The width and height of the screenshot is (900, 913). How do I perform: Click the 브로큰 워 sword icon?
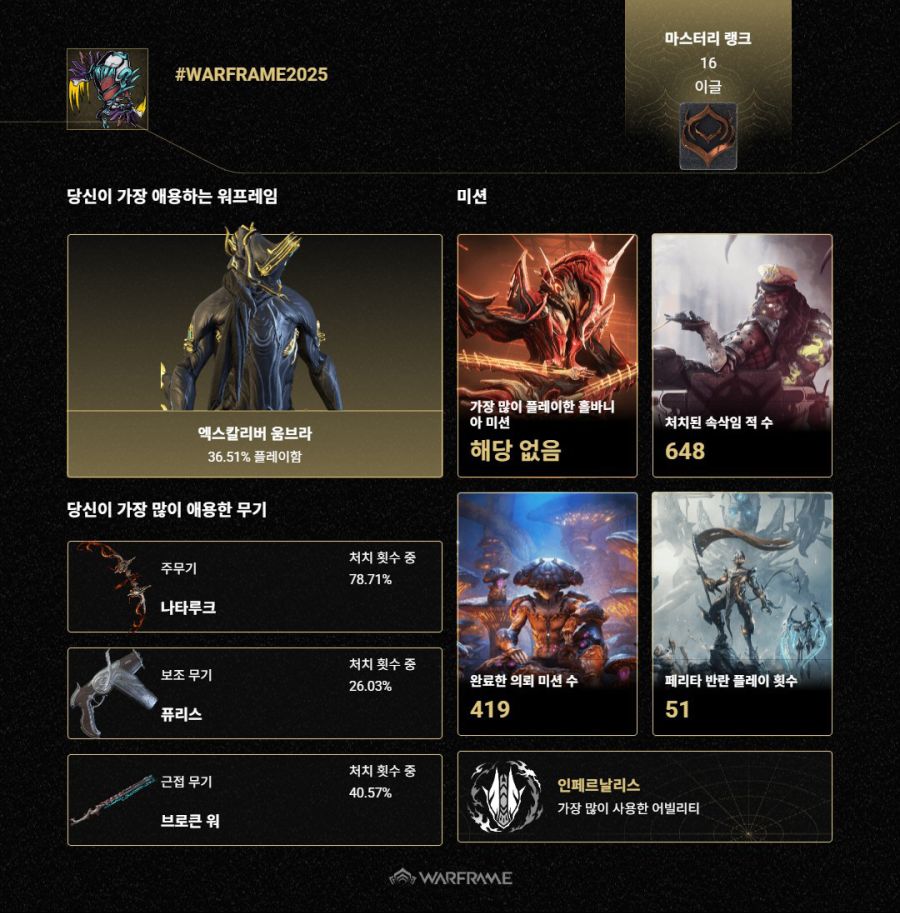[x=112, y=801]
